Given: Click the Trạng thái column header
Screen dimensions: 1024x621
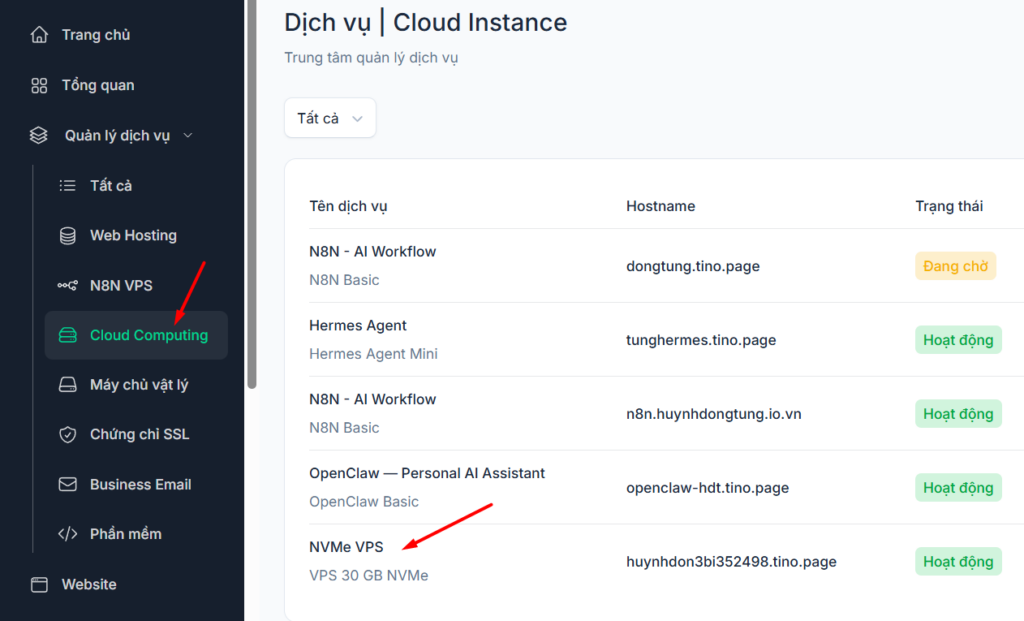Looking at the screenshot, I should [949, 206].
